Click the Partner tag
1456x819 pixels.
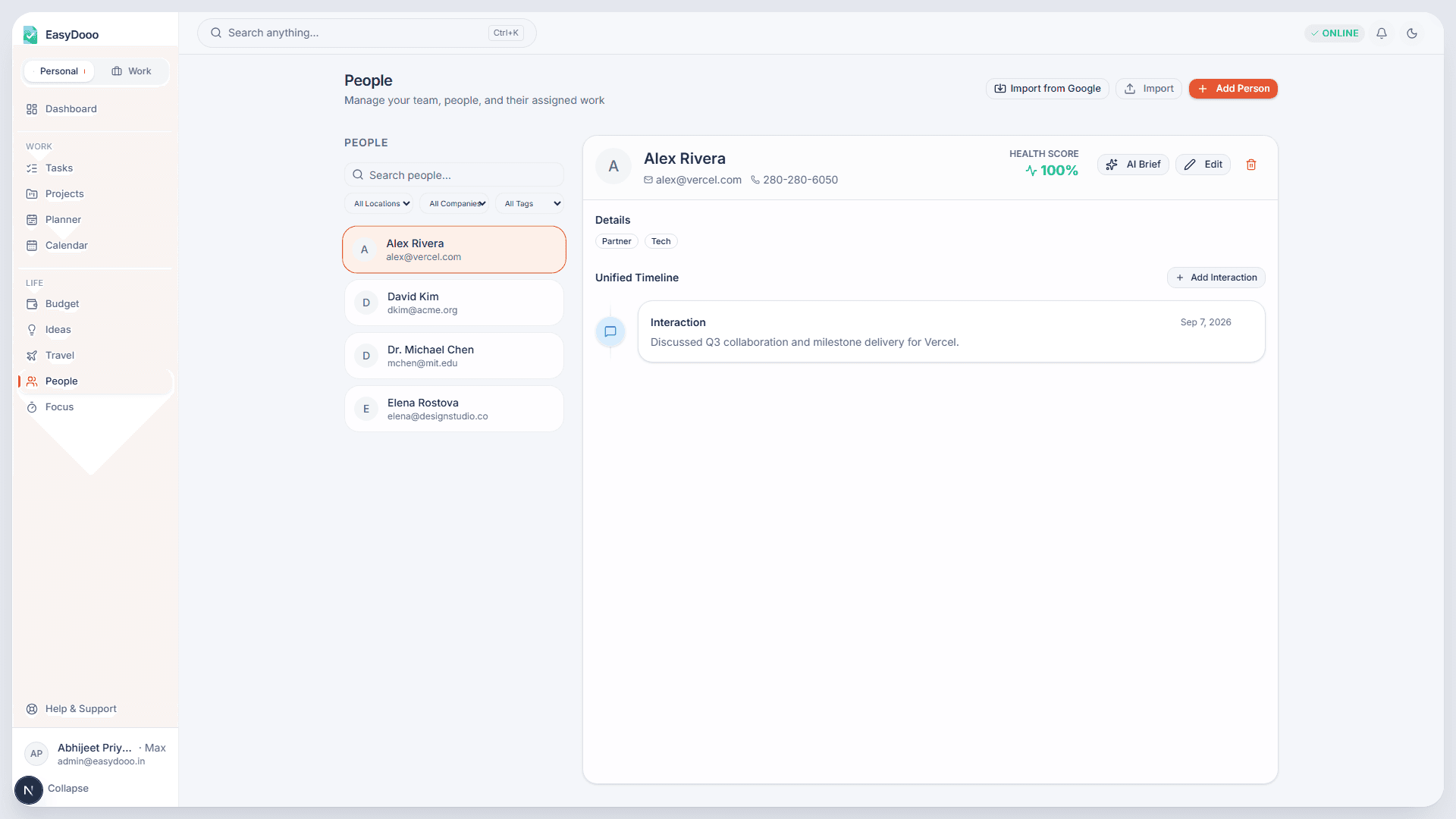point(617,241)
